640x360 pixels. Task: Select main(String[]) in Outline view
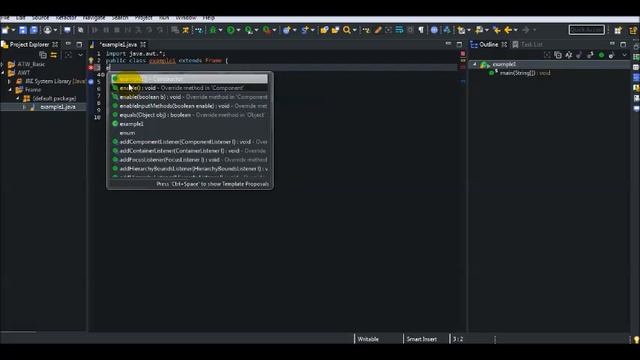525,73
